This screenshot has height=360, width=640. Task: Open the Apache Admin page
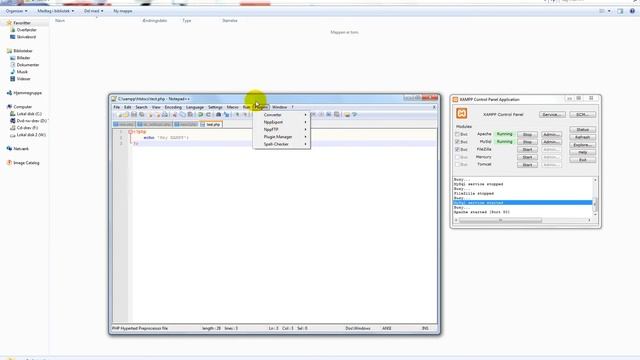(x=551, y=134)
